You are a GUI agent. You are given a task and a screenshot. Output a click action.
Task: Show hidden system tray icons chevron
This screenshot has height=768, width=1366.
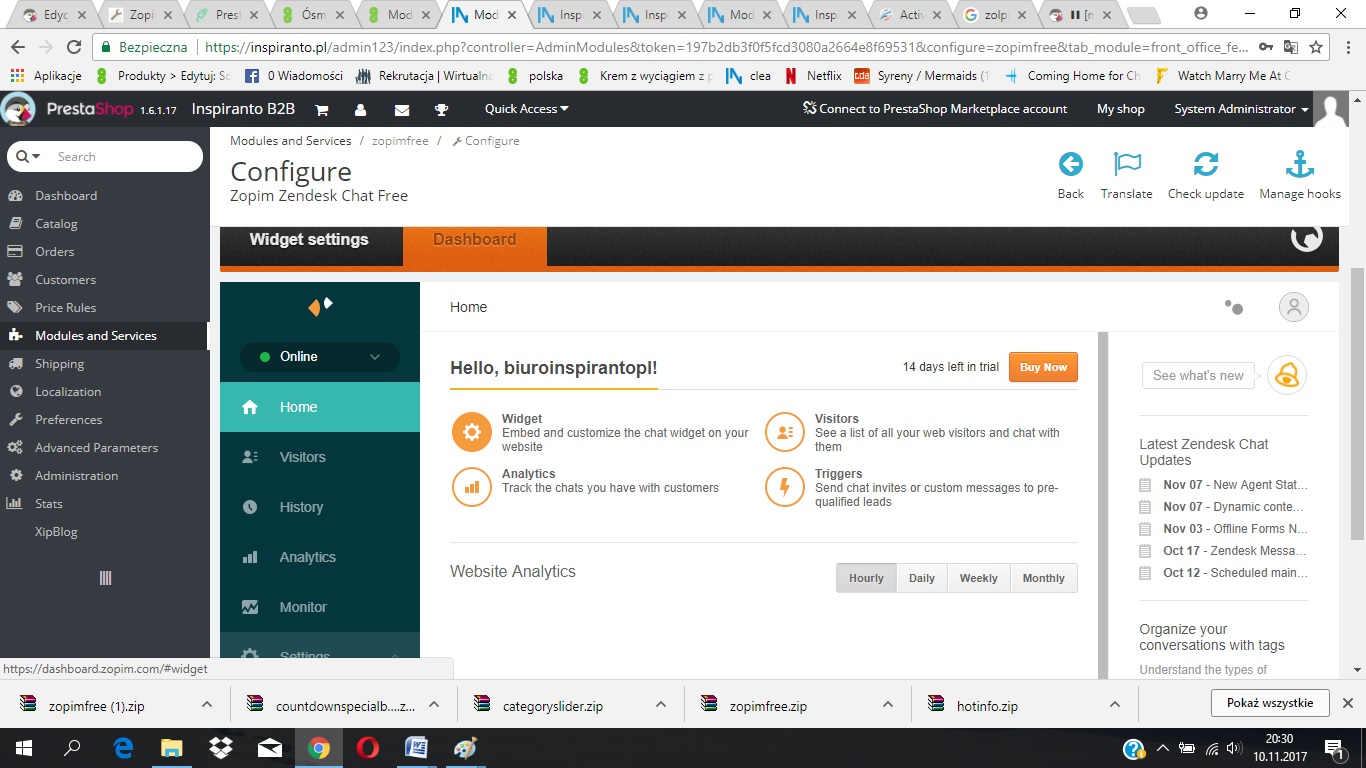(x=1162, y=748)
